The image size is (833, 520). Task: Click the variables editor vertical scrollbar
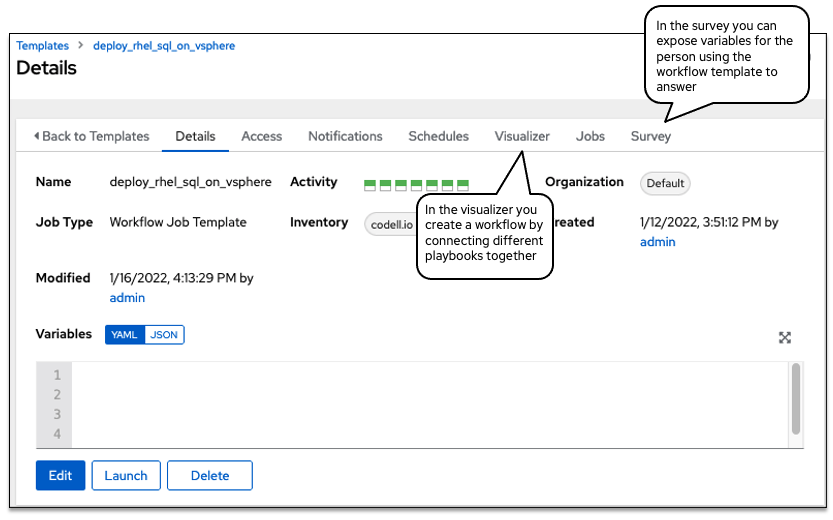pyautogui.click(x=796, y=398)
